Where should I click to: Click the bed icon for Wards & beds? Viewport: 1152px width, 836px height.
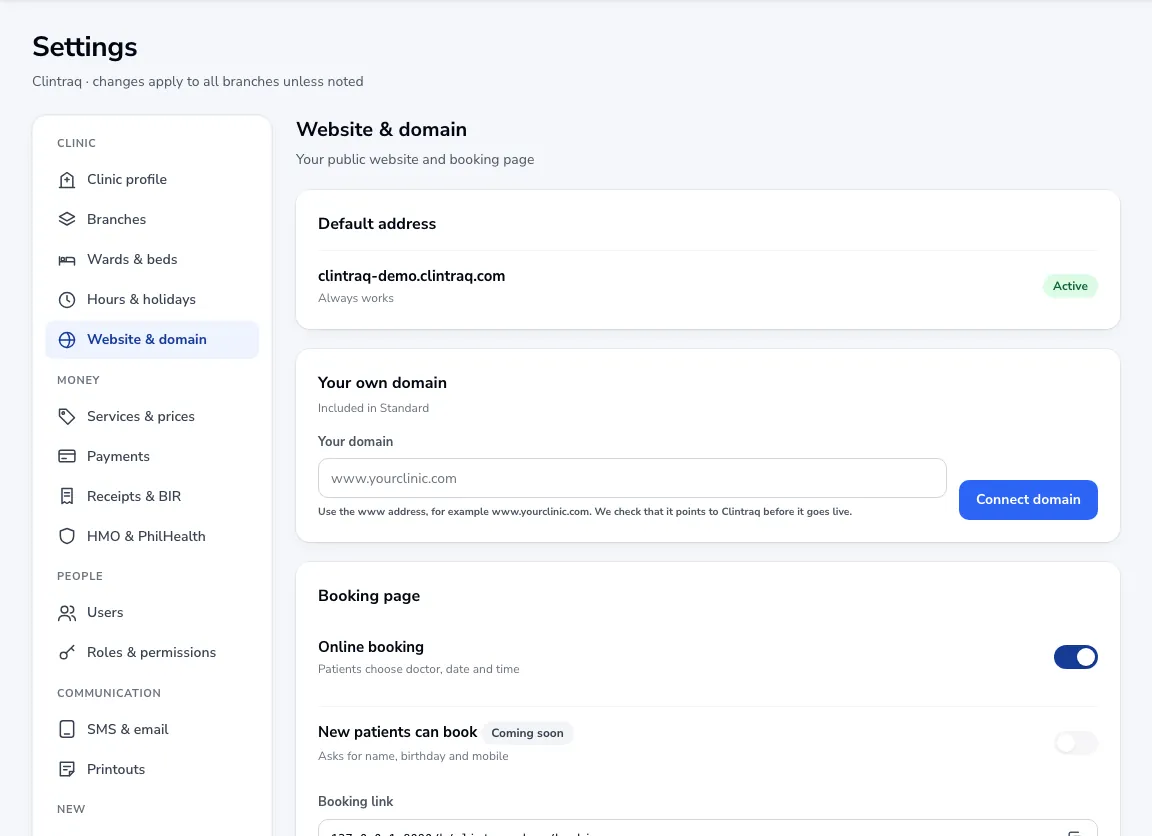tap(67, 259)
